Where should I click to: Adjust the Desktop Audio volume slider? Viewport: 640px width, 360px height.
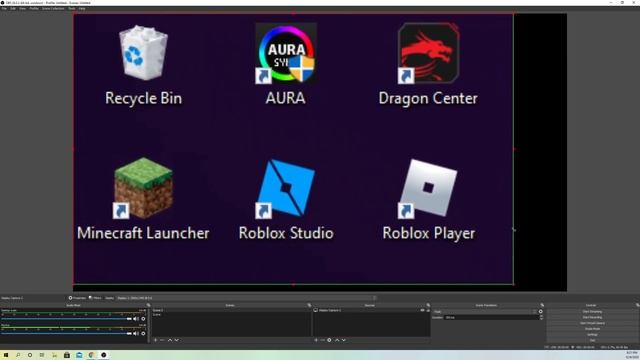(x=67, y=319)
